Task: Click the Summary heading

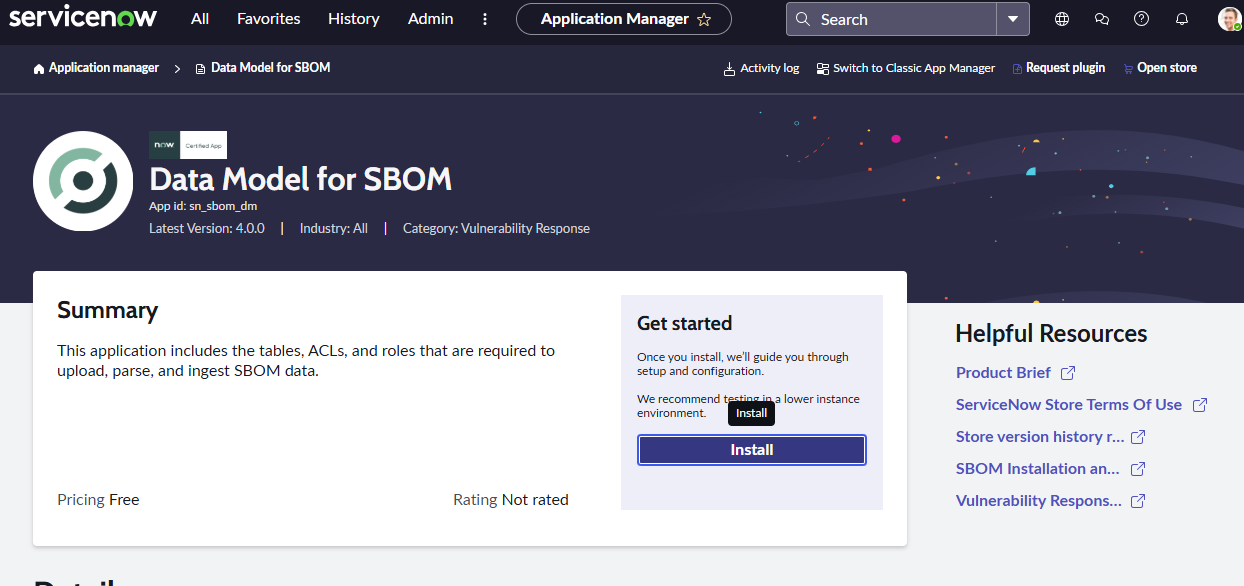Action: click(x=108, y=310)
